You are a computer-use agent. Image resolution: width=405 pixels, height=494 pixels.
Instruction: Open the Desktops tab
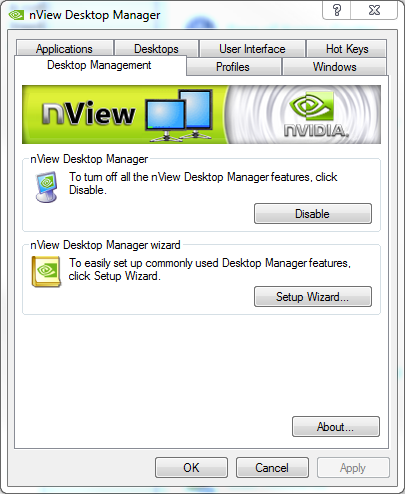(x=156, y=49)
